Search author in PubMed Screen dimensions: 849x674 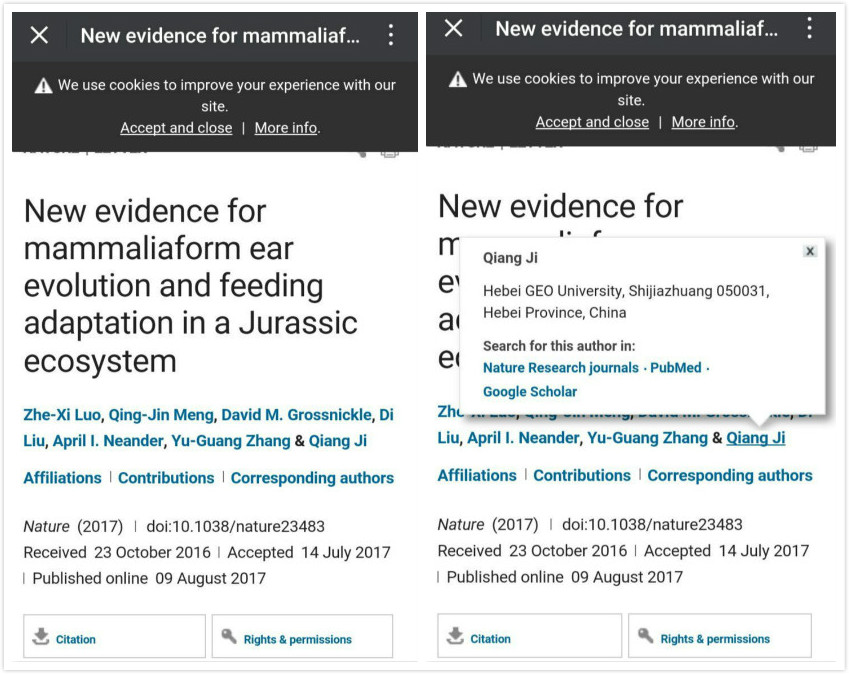pos(676,368)
